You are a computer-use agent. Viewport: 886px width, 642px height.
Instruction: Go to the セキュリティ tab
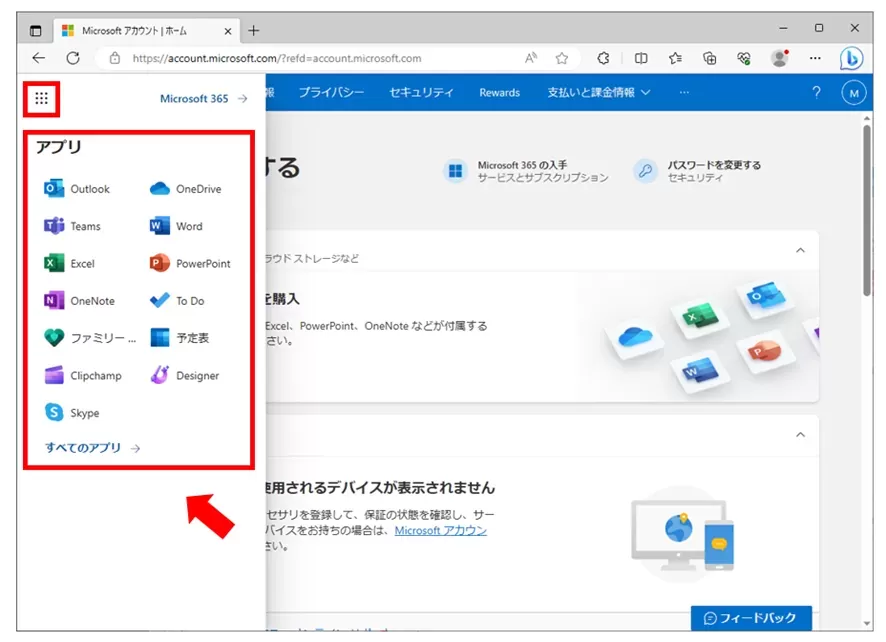[421, 93]
